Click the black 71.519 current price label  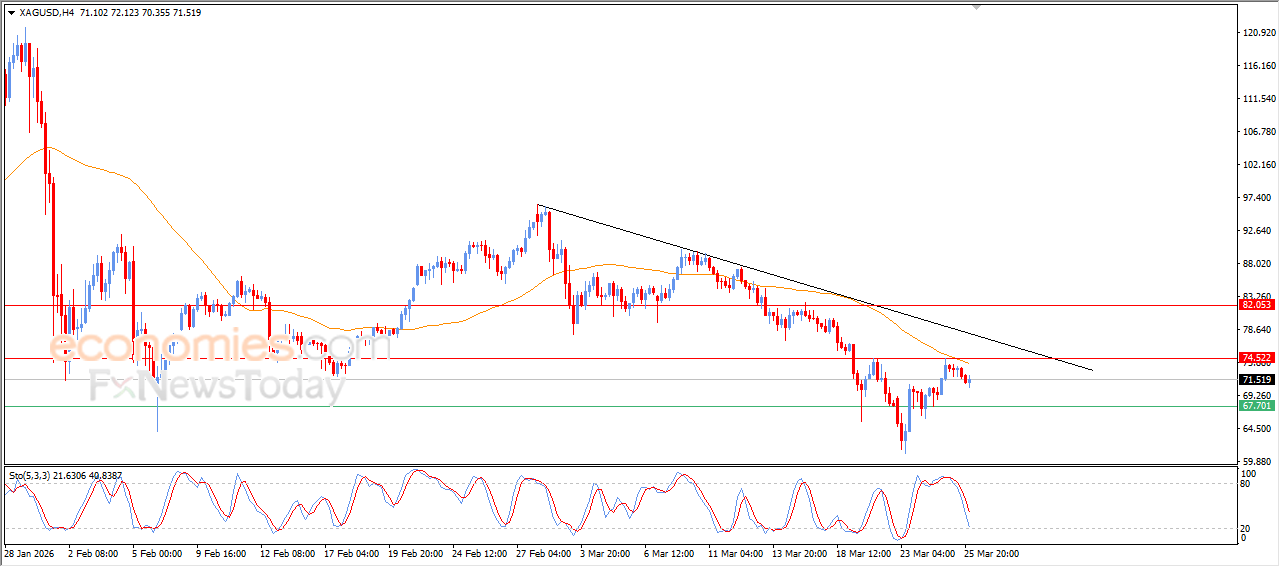1256,380
